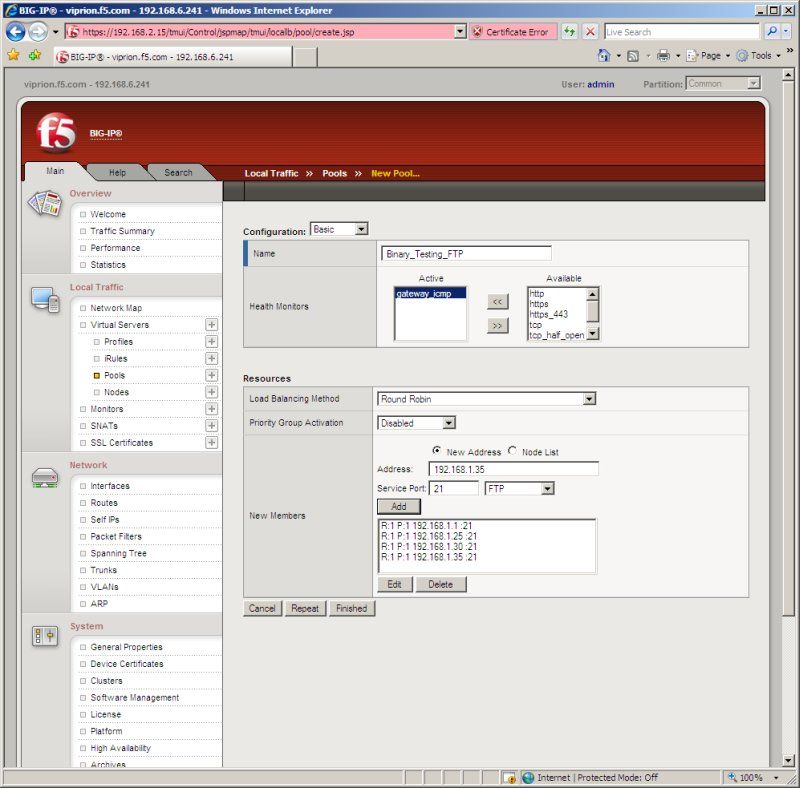Open the Partition Common dropdown
Image resolution: width=800 pixels, height=788 pixels.
[723, 83]
